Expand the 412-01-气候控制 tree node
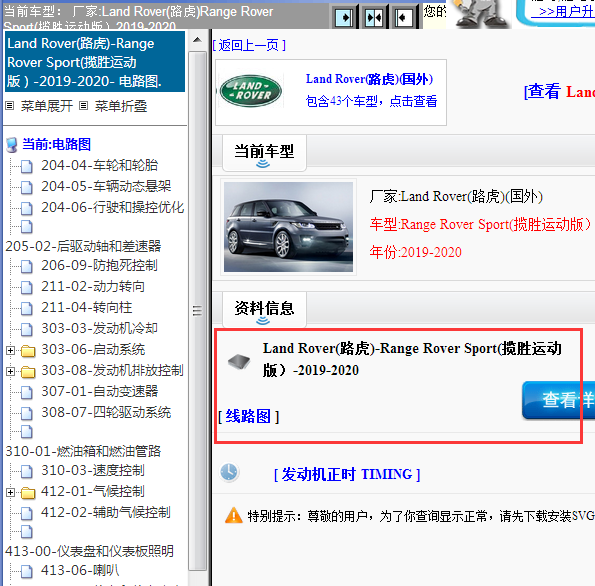This screenshot has height=586, width=595. click(11, 492)
